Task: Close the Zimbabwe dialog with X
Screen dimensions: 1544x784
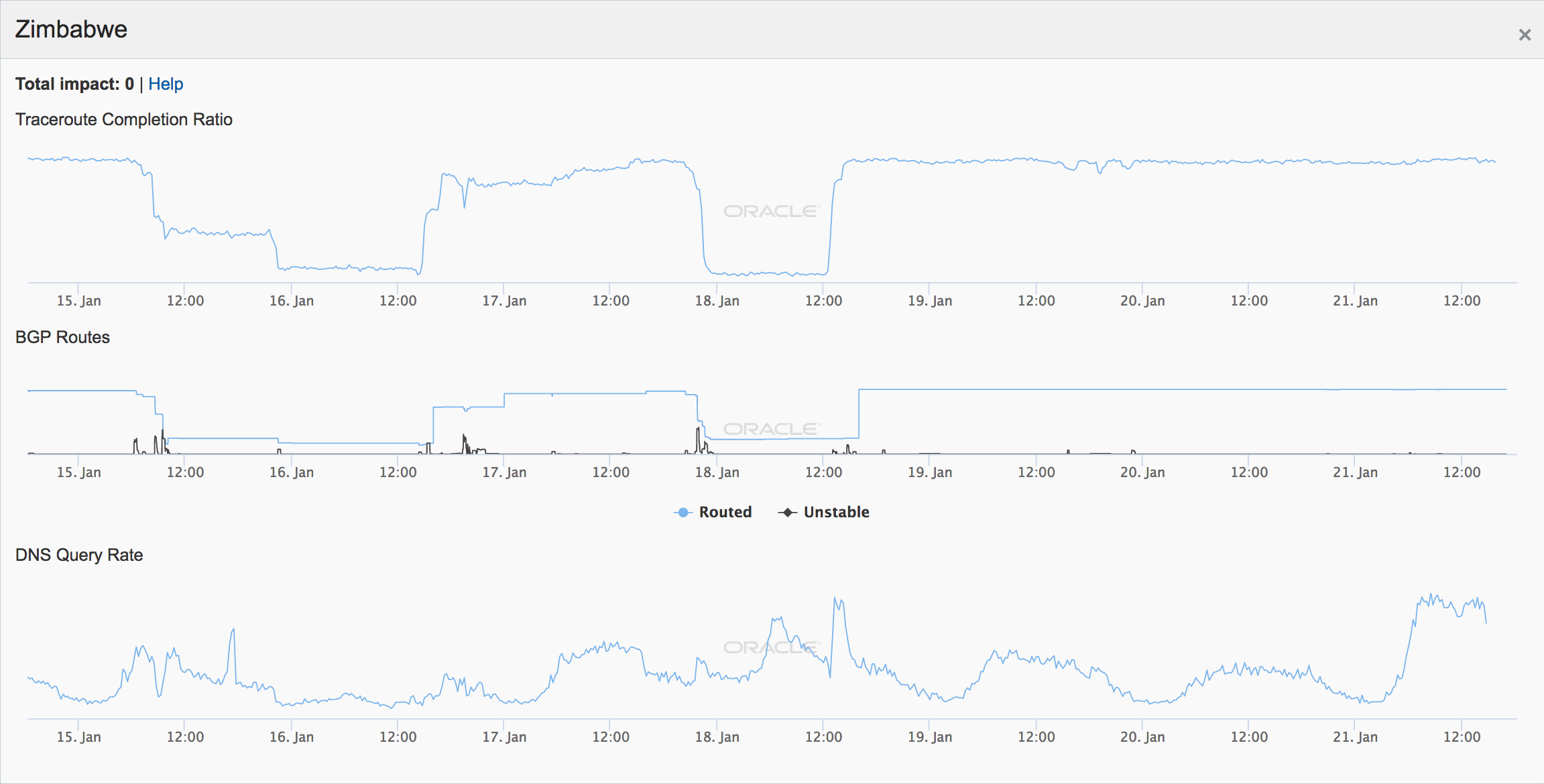Action: (x=1525, y=35)
